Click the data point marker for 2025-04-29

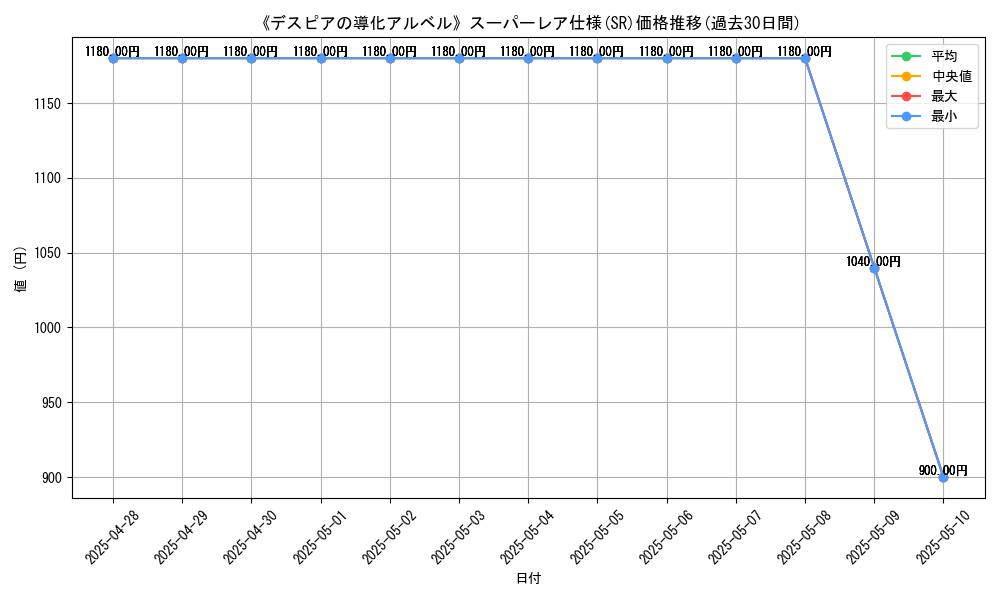[x=182, y=59]
